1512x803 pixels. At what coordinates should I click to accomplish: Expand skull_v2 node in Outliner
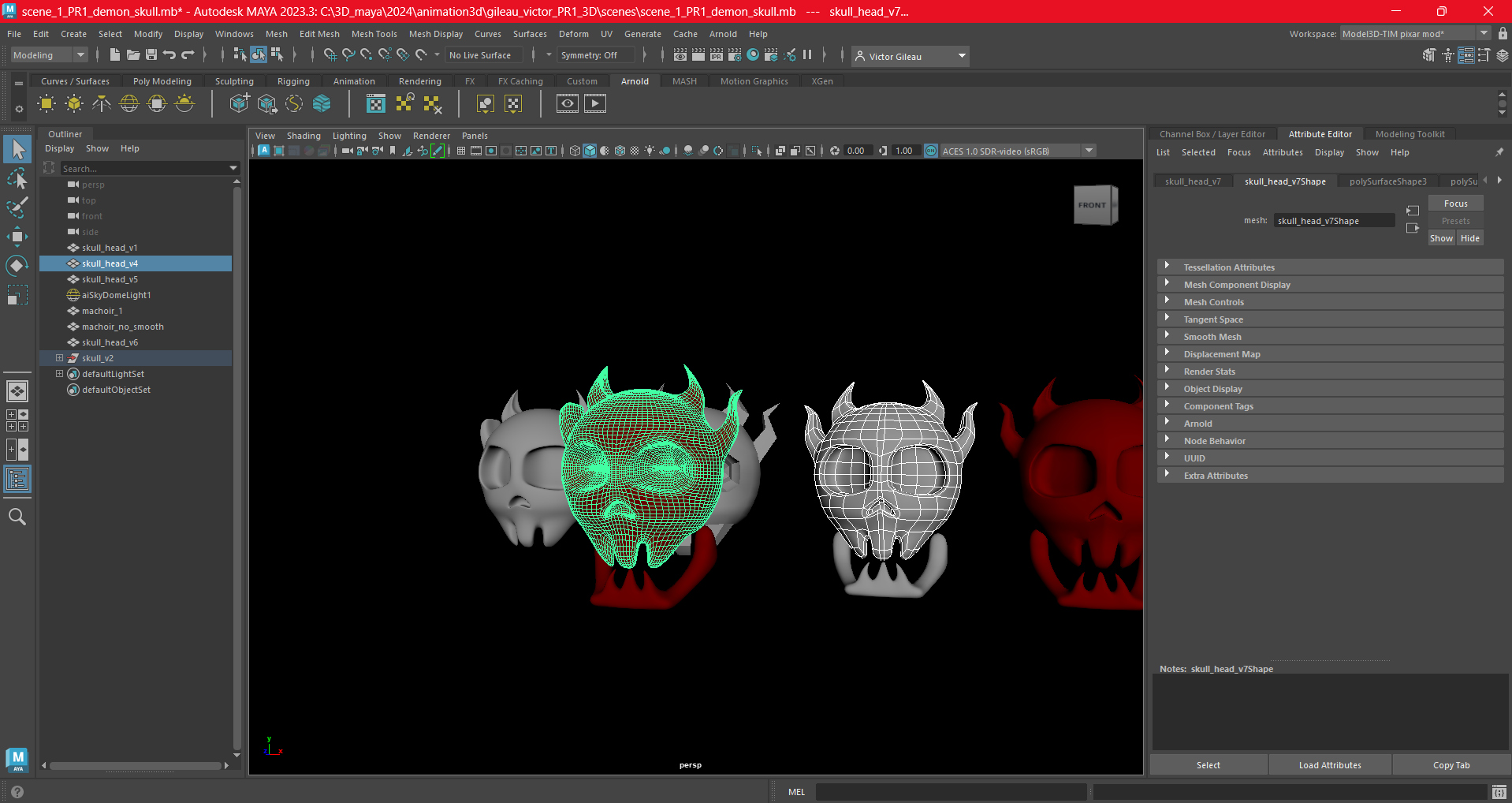click(59, 358)
